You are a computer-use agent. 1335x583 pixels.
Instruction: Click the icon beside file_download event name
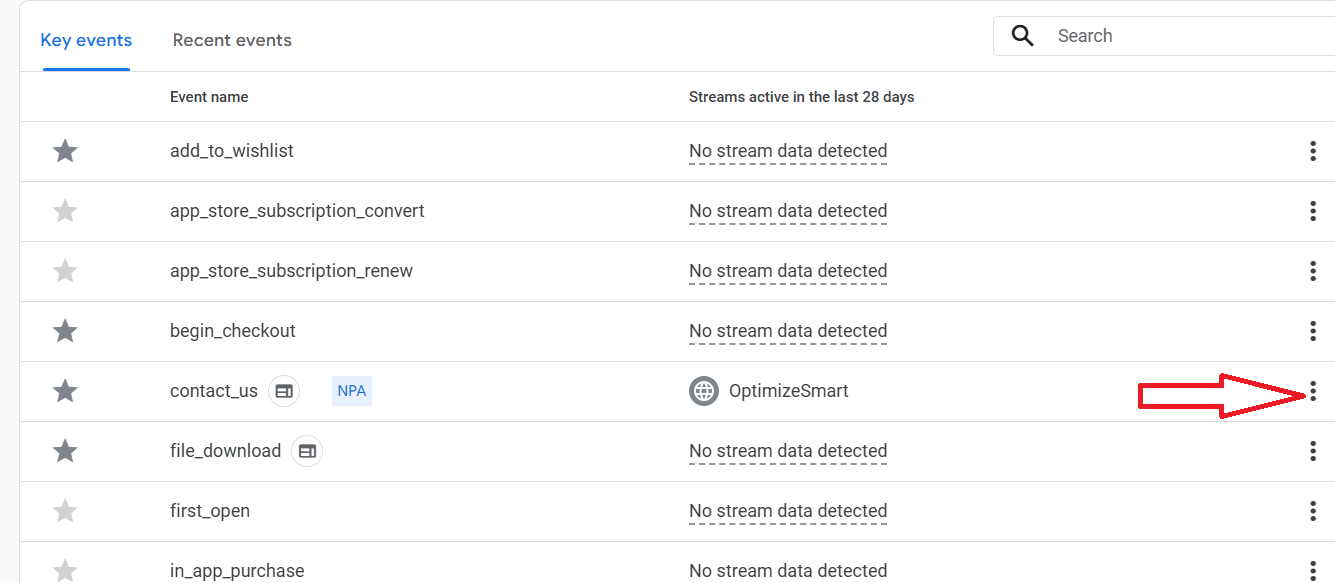point(307,451)
